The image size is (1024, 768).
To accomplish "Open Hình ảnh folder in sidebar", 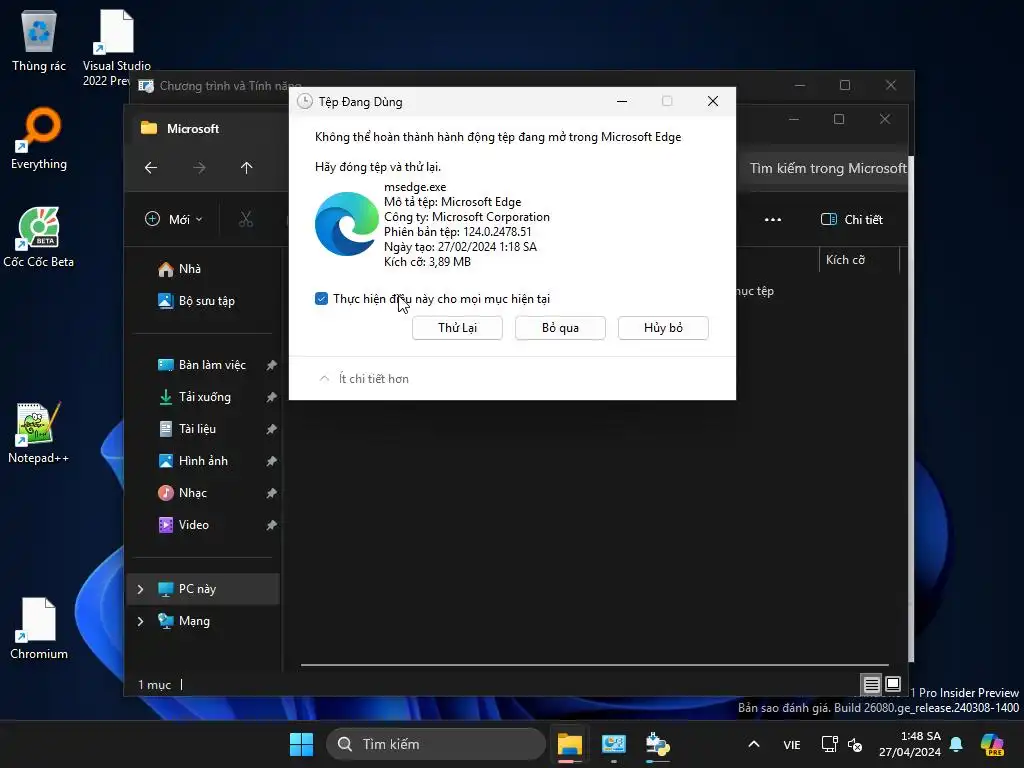I will 193,461.
